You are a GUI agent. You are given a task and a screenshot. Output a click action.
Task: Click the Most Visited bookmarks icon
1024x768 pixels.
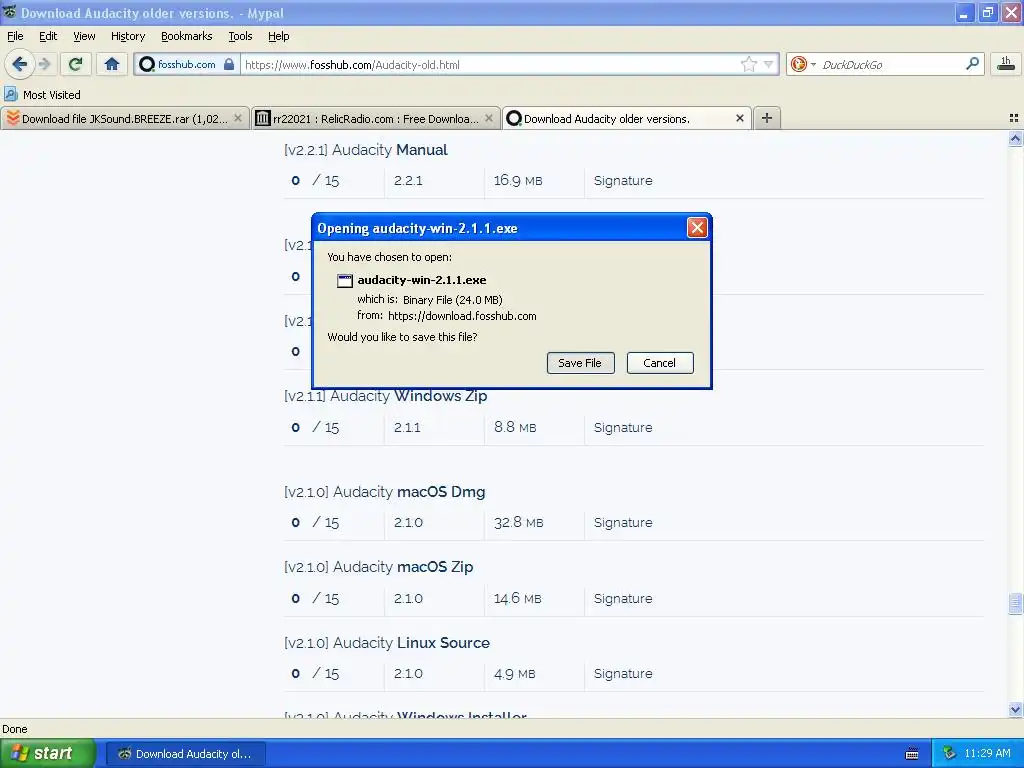[10, 94]
